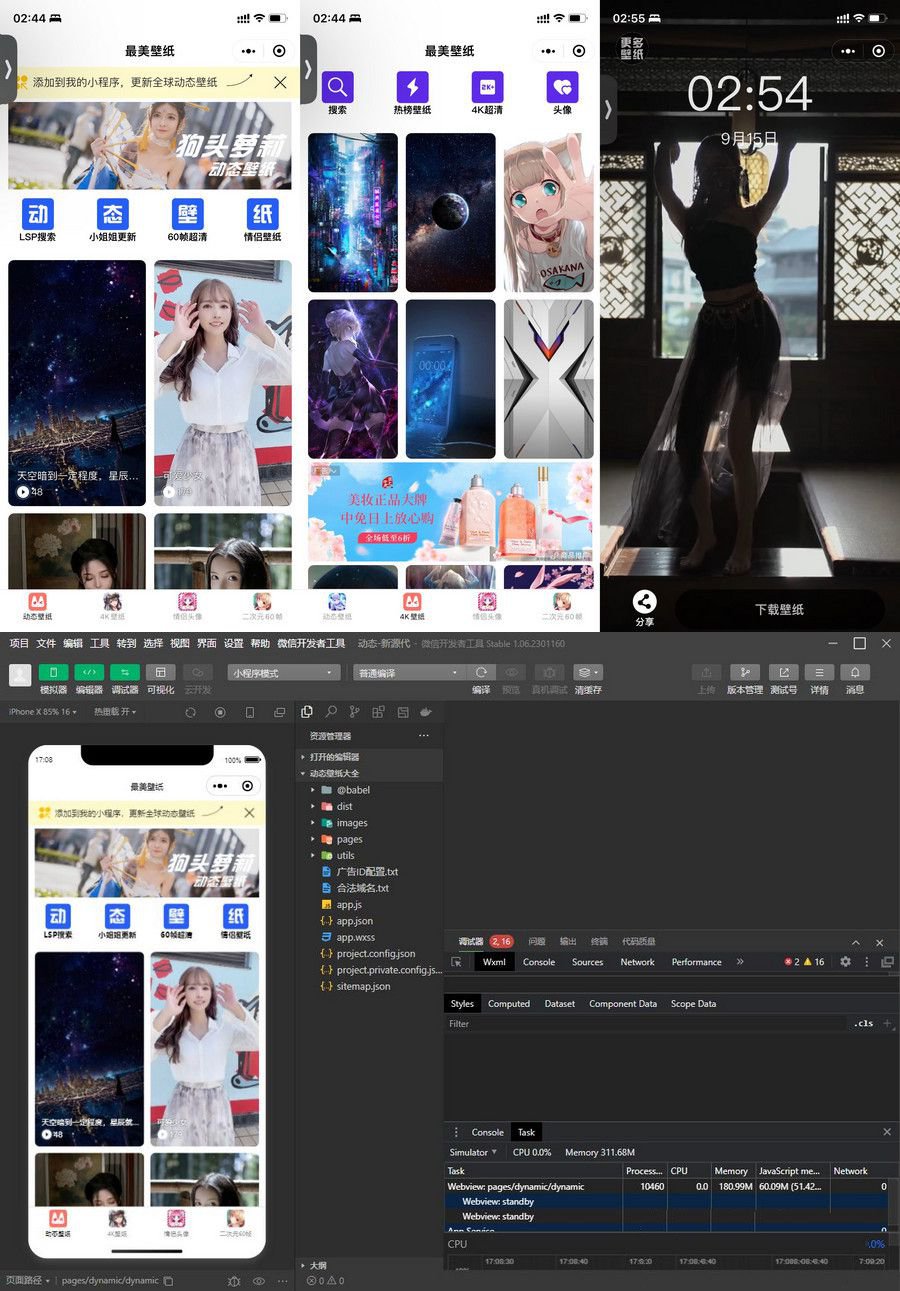
Task: Open the search icon in editor sidebar
Action: (331, 712)
